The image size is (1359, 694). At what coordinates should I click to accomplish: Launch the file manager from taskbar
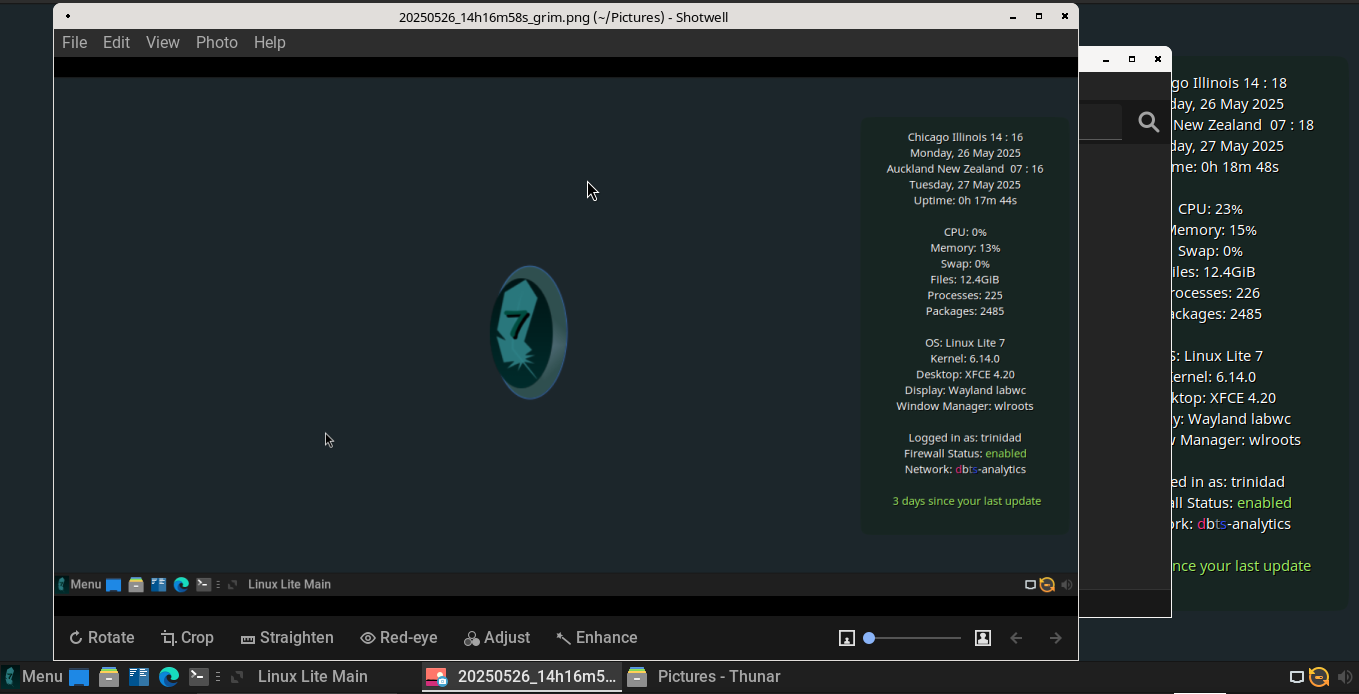click(109, 677)
